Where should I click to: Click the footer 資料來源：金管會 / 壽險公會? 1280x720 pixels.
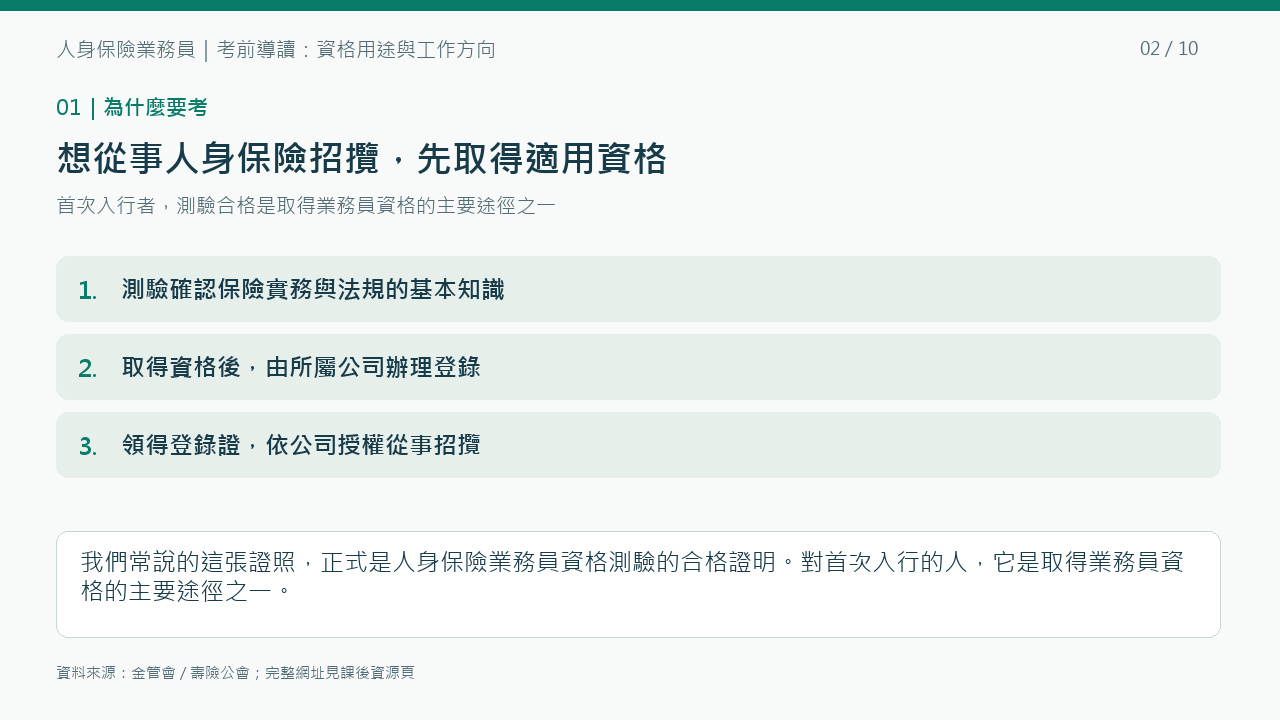click(152, 673)
